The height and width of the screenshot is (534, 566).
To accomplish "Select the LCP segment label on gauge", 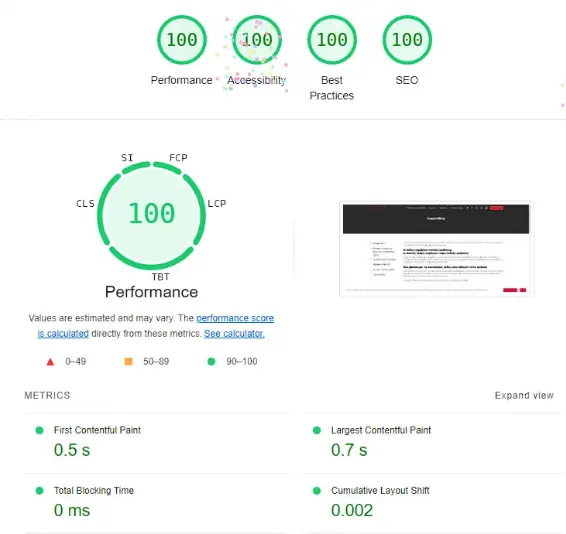I will point(217,204).
